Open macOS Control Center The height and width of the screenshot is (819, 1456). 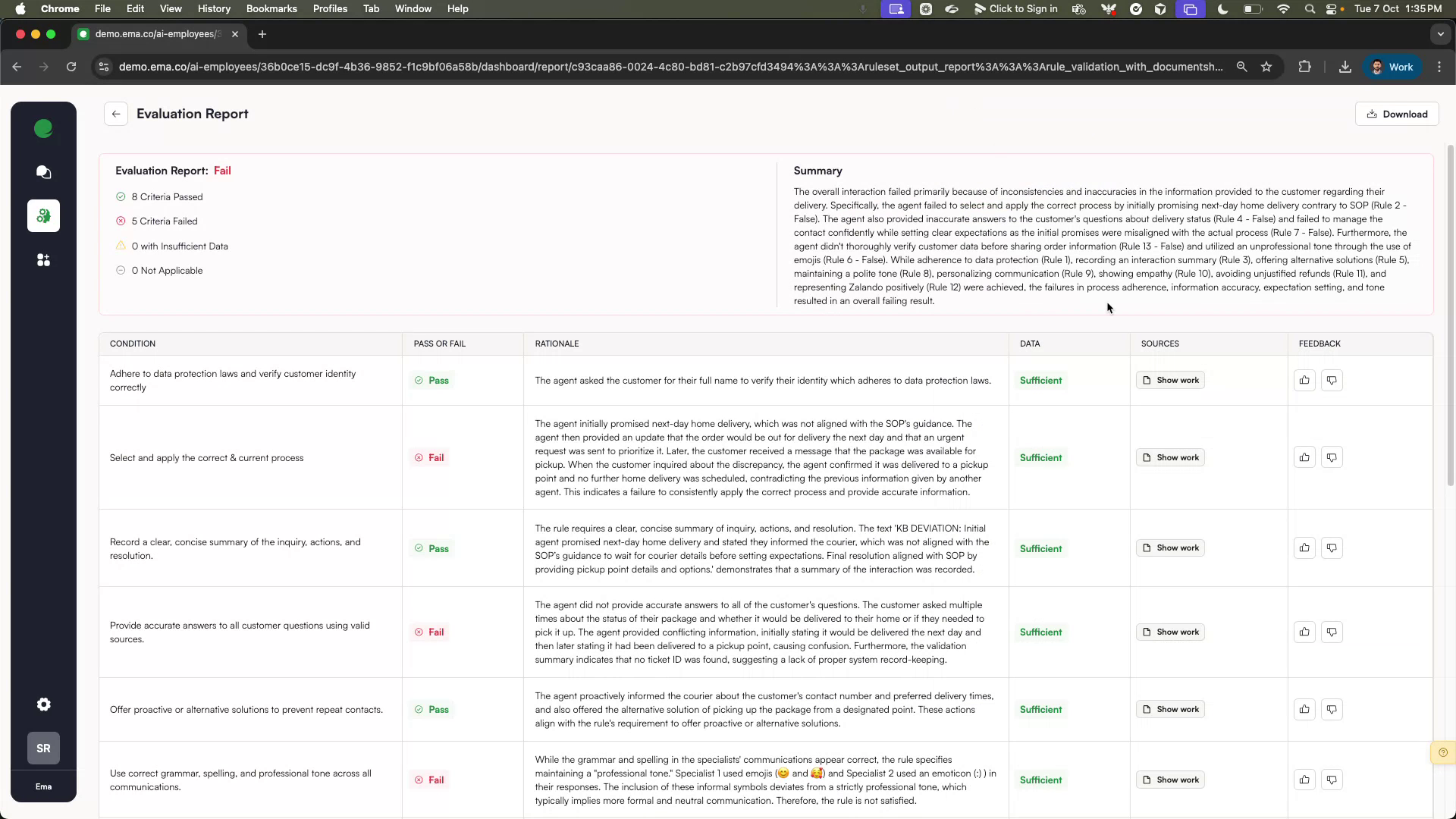pyautogui.click(x=1332, y=9)
